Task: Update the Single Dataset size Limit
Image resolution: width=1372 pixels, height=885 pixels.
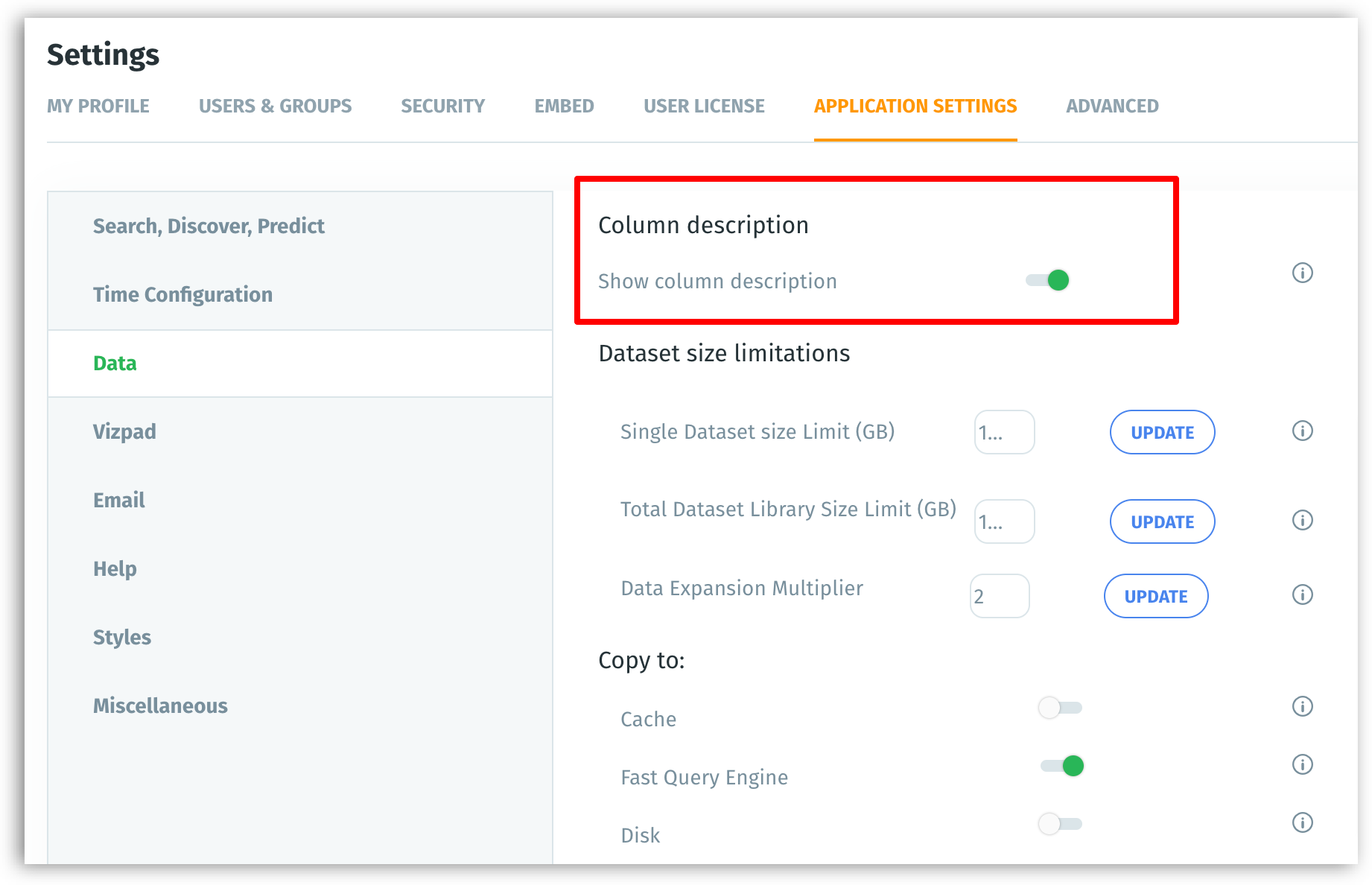Action: [1162, 432]
